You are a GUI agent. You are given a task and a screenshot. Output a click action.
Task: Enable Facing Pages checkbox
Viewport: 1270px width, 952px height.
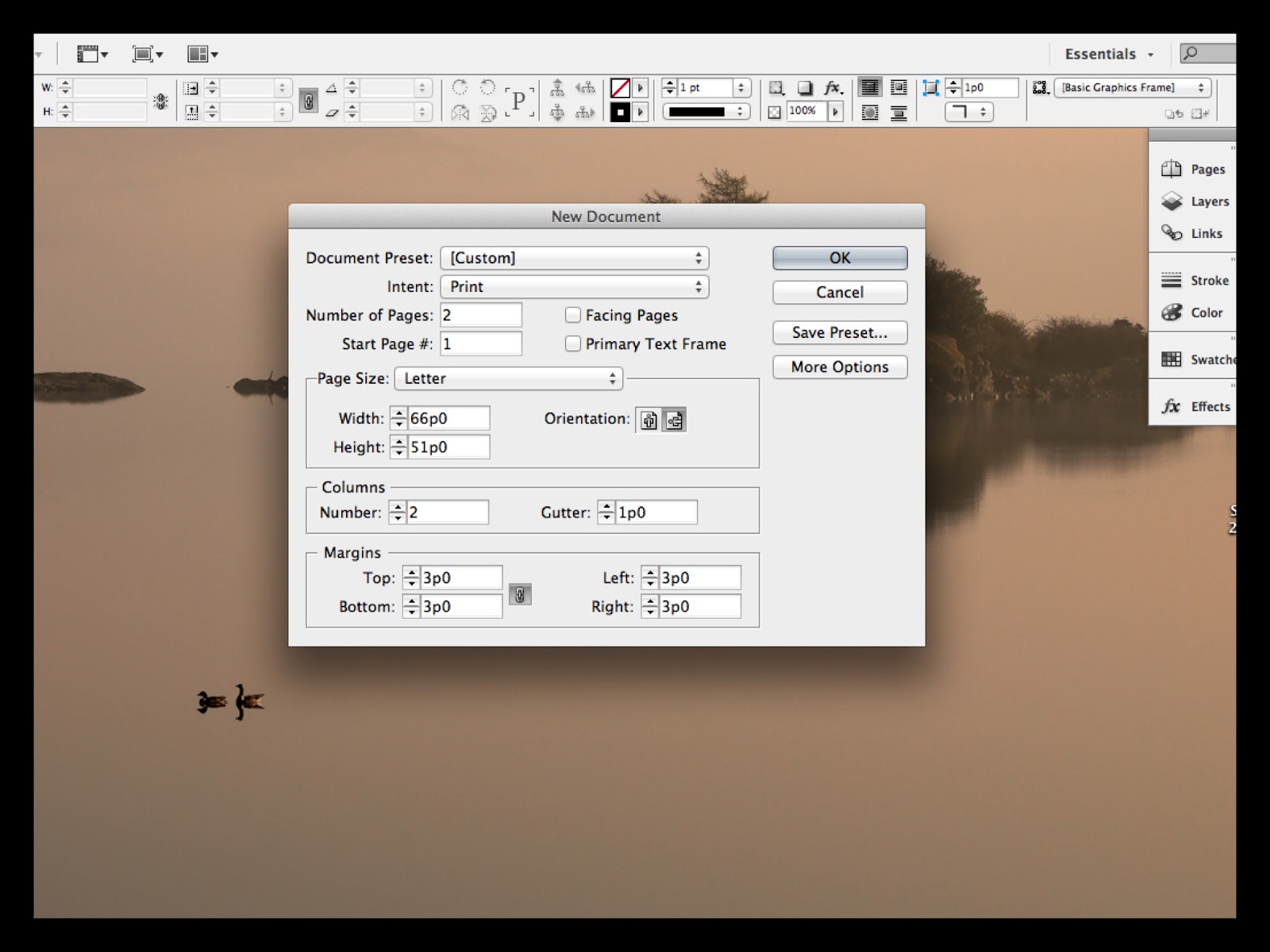coord(572,315)
